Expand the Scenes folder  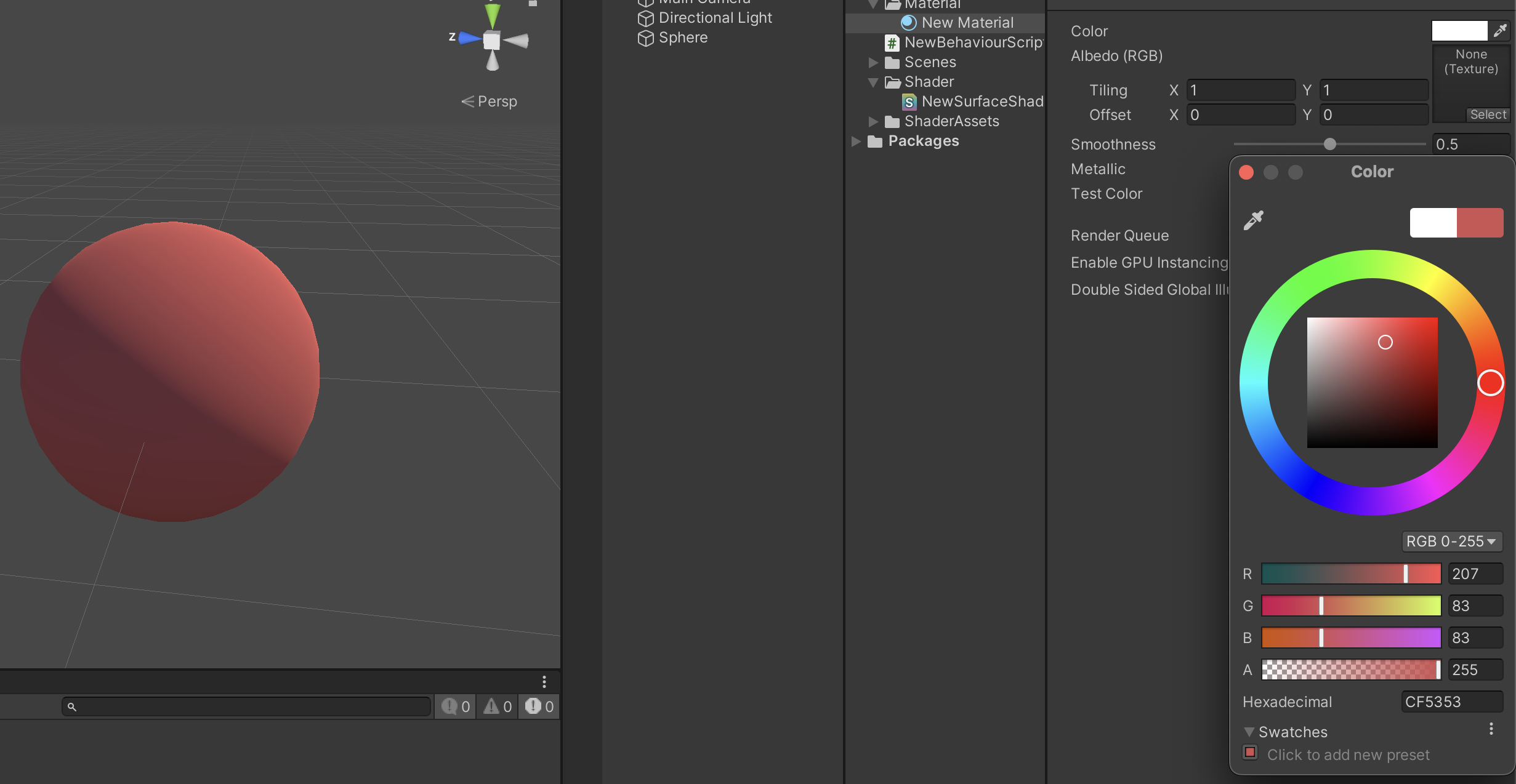pos(873,62)
